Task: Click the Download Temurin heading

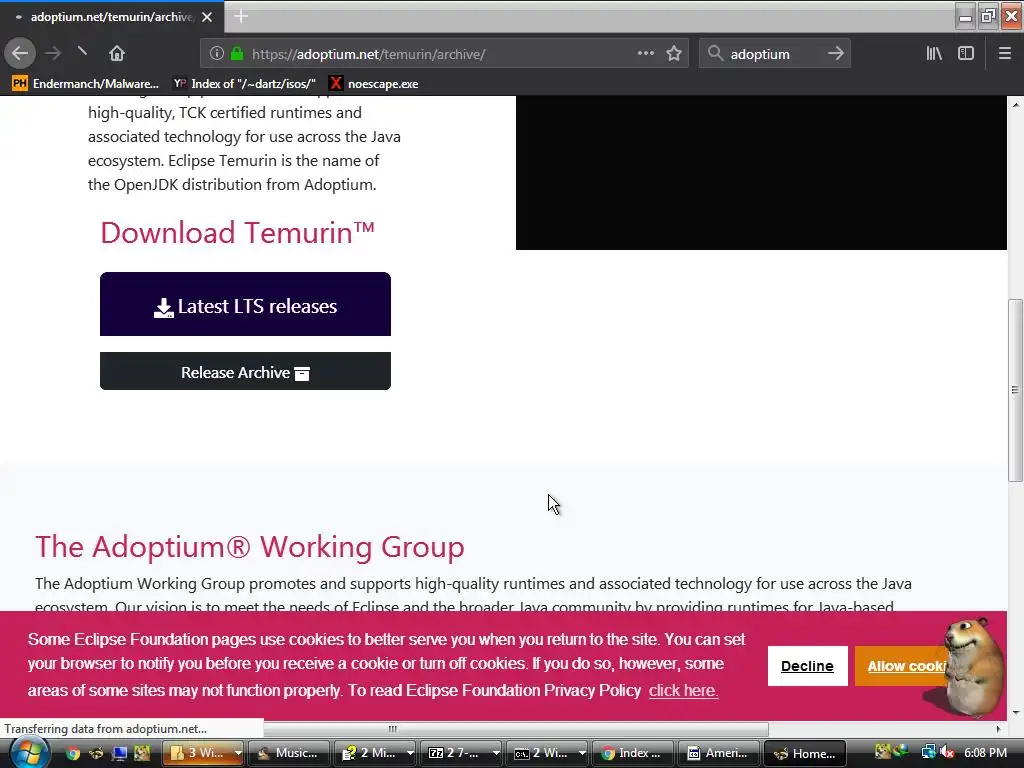Action: 237,232
